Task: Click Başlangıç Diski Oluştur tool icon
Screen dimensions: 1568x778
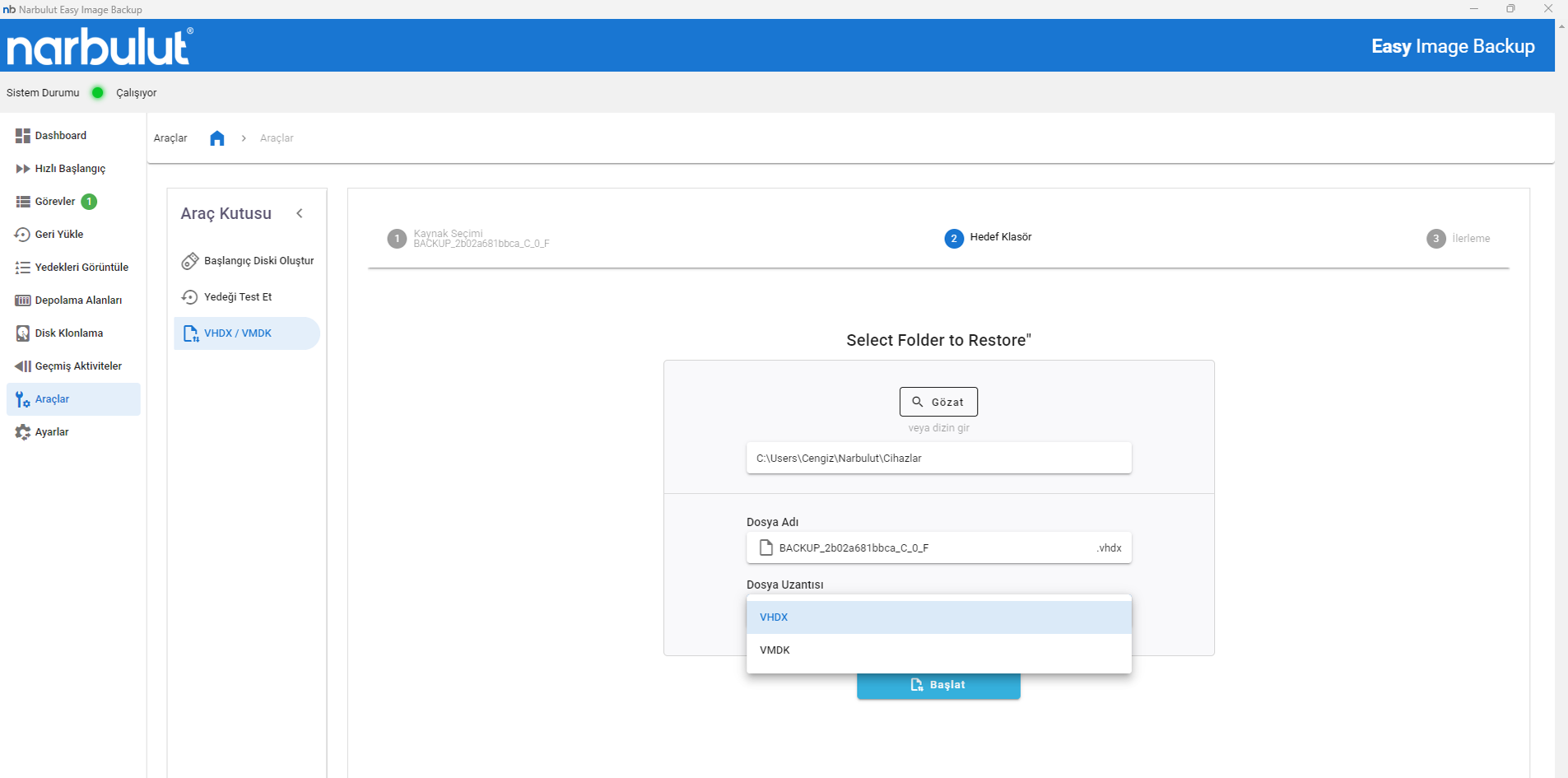Action: click(x=189, y=261)
